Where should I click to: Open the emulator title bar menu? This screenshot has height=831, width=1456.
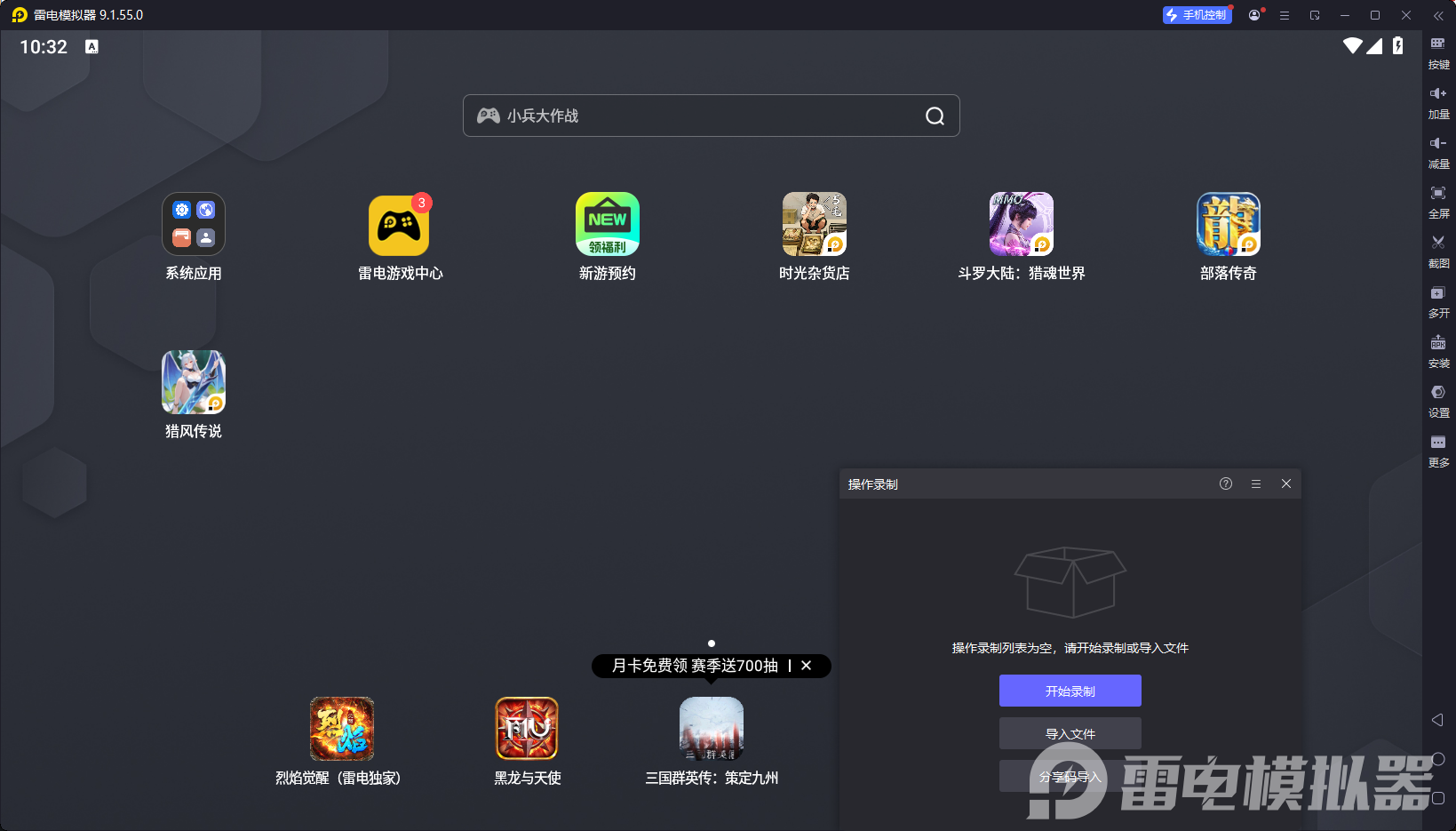coord(1285,15)
